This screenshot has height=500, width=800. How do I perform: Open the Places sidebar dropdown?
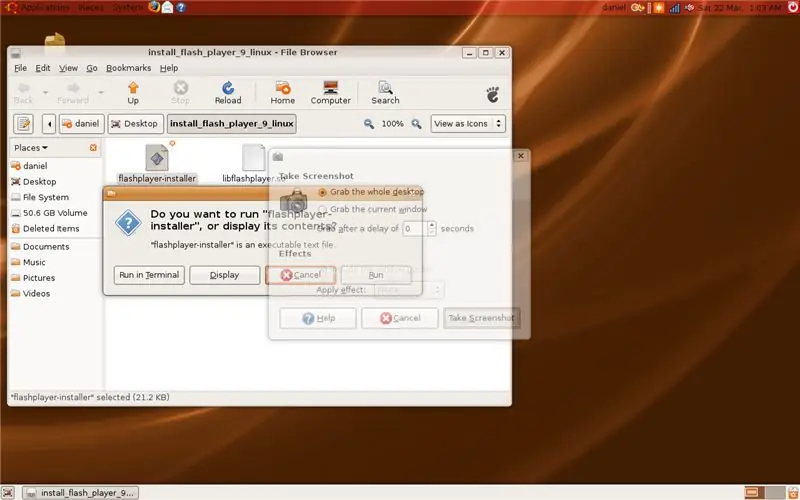[31, 147]
